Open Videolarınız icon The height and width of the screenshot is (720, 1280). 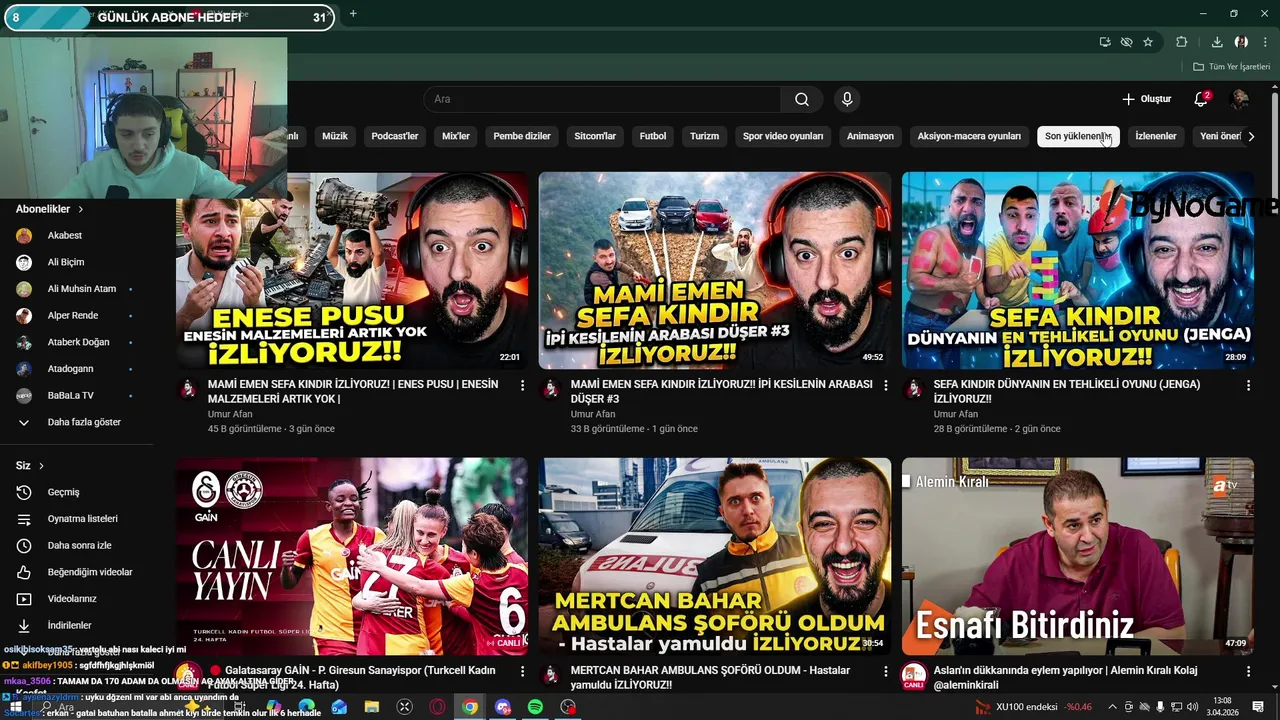[x=24, y=599]
